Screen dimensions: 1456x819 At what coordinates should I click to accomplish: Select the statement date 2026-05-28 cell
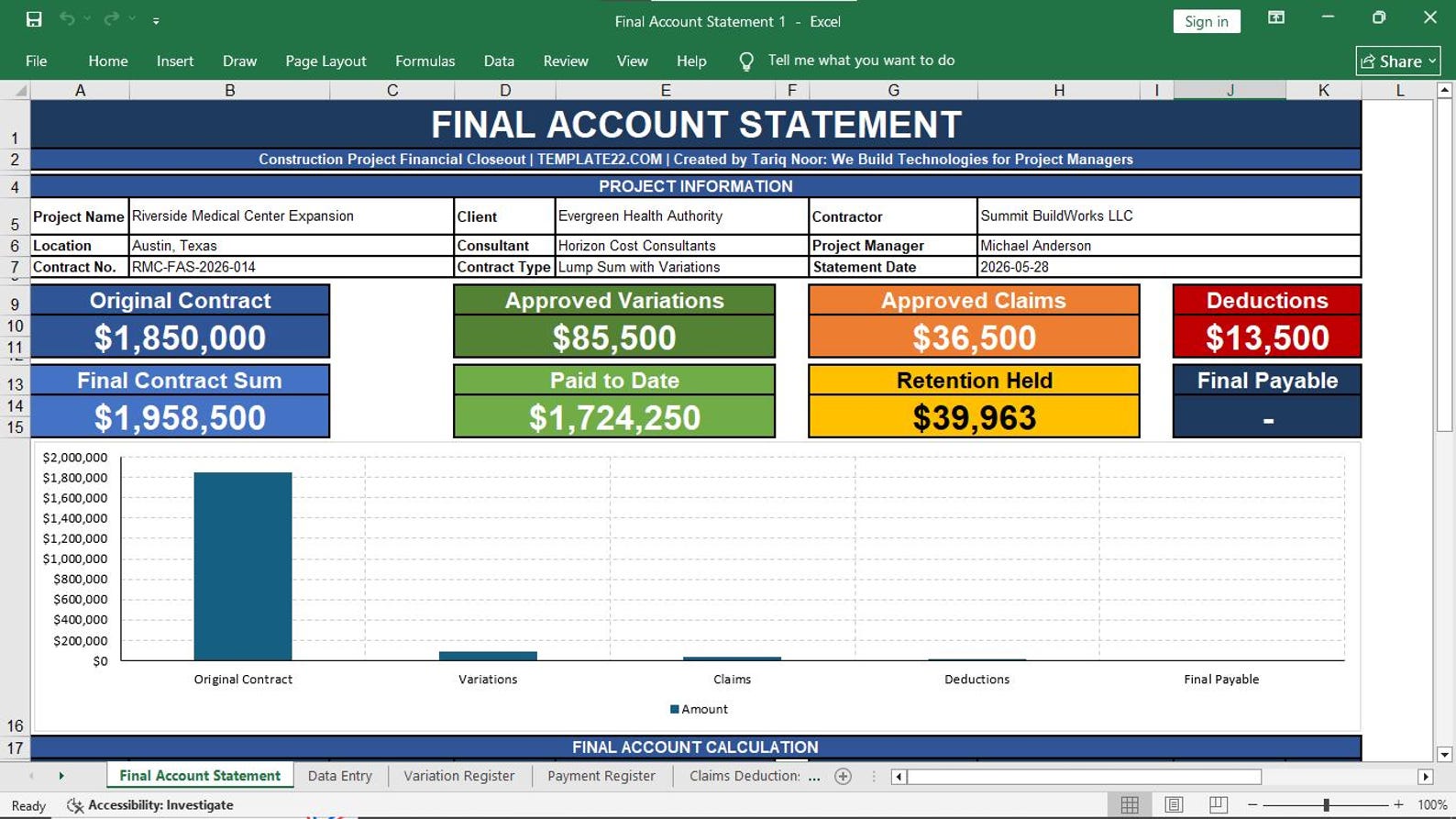click(x=1169, y=267)
